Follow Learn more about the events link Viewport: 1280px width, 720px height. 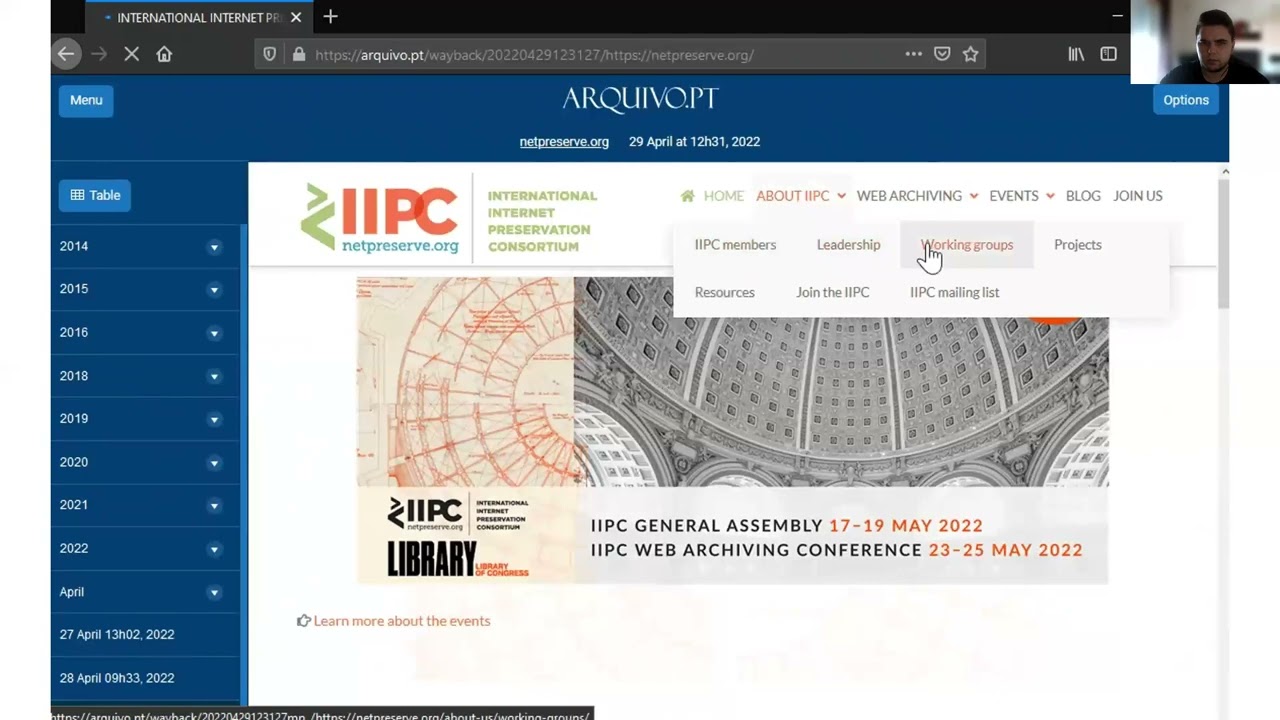tap(401, 621)
